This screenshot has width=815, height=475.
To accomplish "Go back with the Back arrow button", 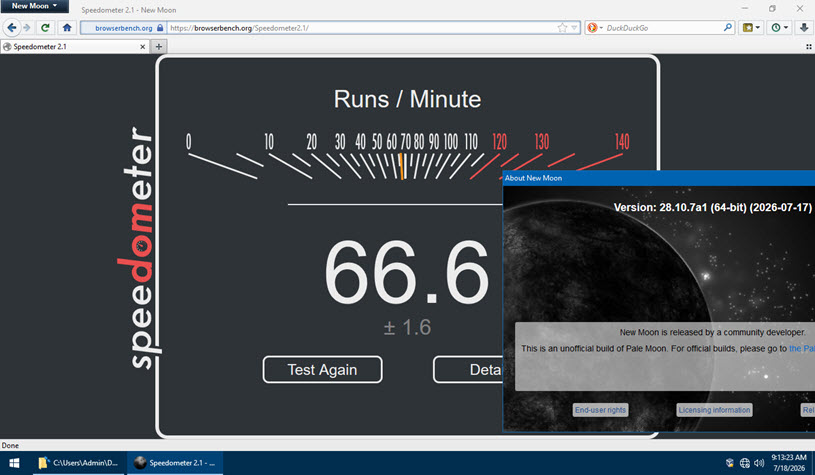I will pos(11,28).
